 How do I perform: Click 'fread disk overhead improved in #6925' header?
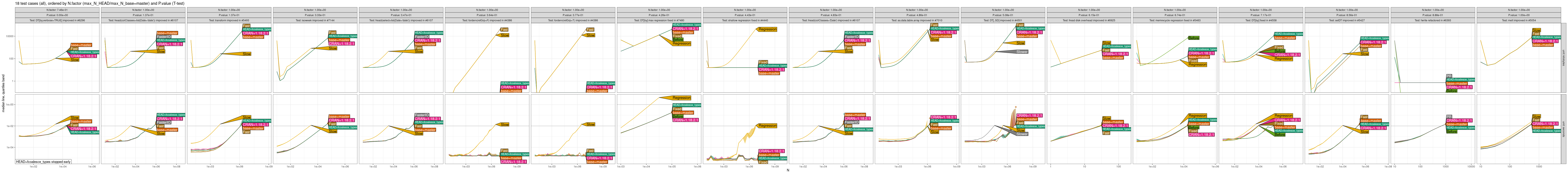pos(1088,20)
